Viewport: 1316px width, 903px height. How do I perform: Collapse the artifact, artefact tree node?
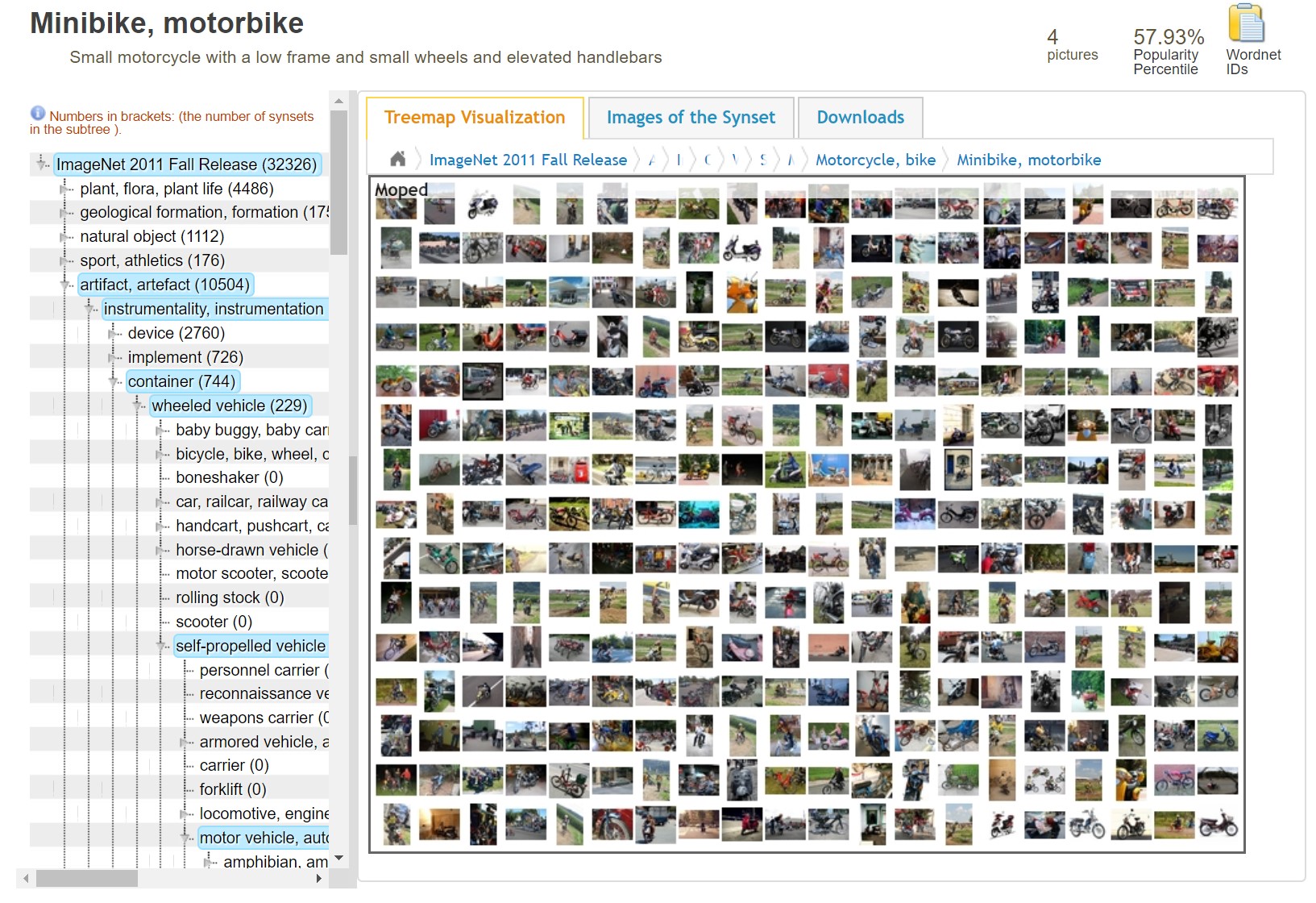66,285
